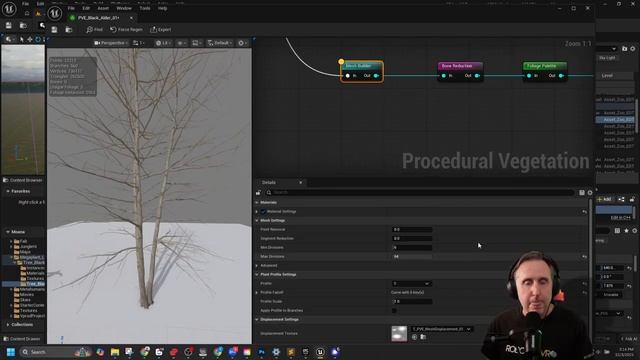This screenshot has height=360, width=640.
Task: Open the Default preview profile dropdown
Action: click(220, 43)
